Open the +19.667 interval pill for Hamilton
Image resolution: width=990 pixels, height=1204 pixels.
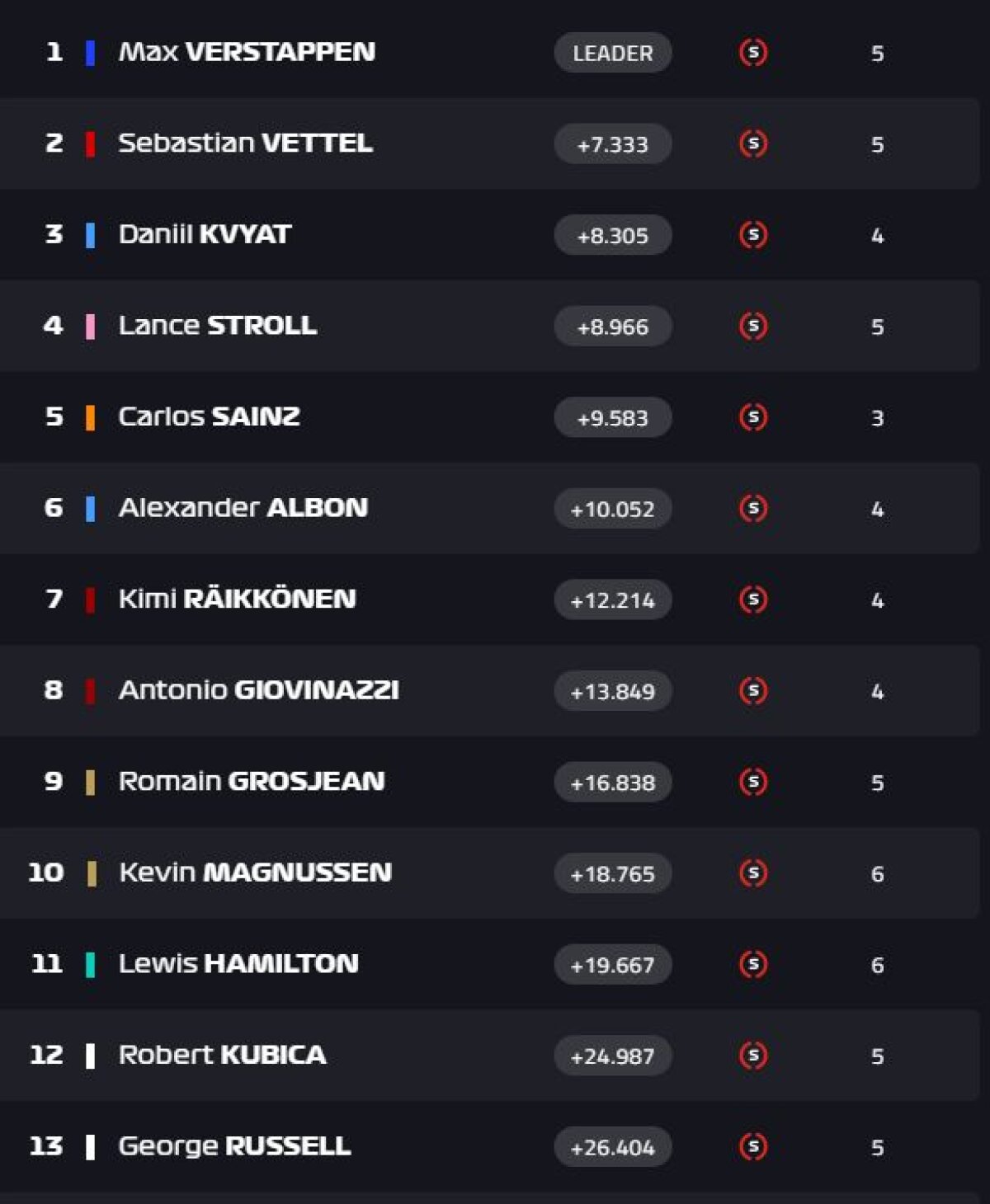(612, 964)
